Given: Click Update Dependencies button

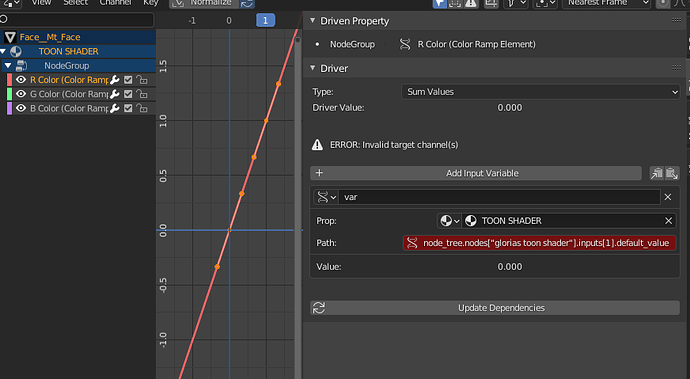Looking at the screenshot, I should (x=495, y=308).
